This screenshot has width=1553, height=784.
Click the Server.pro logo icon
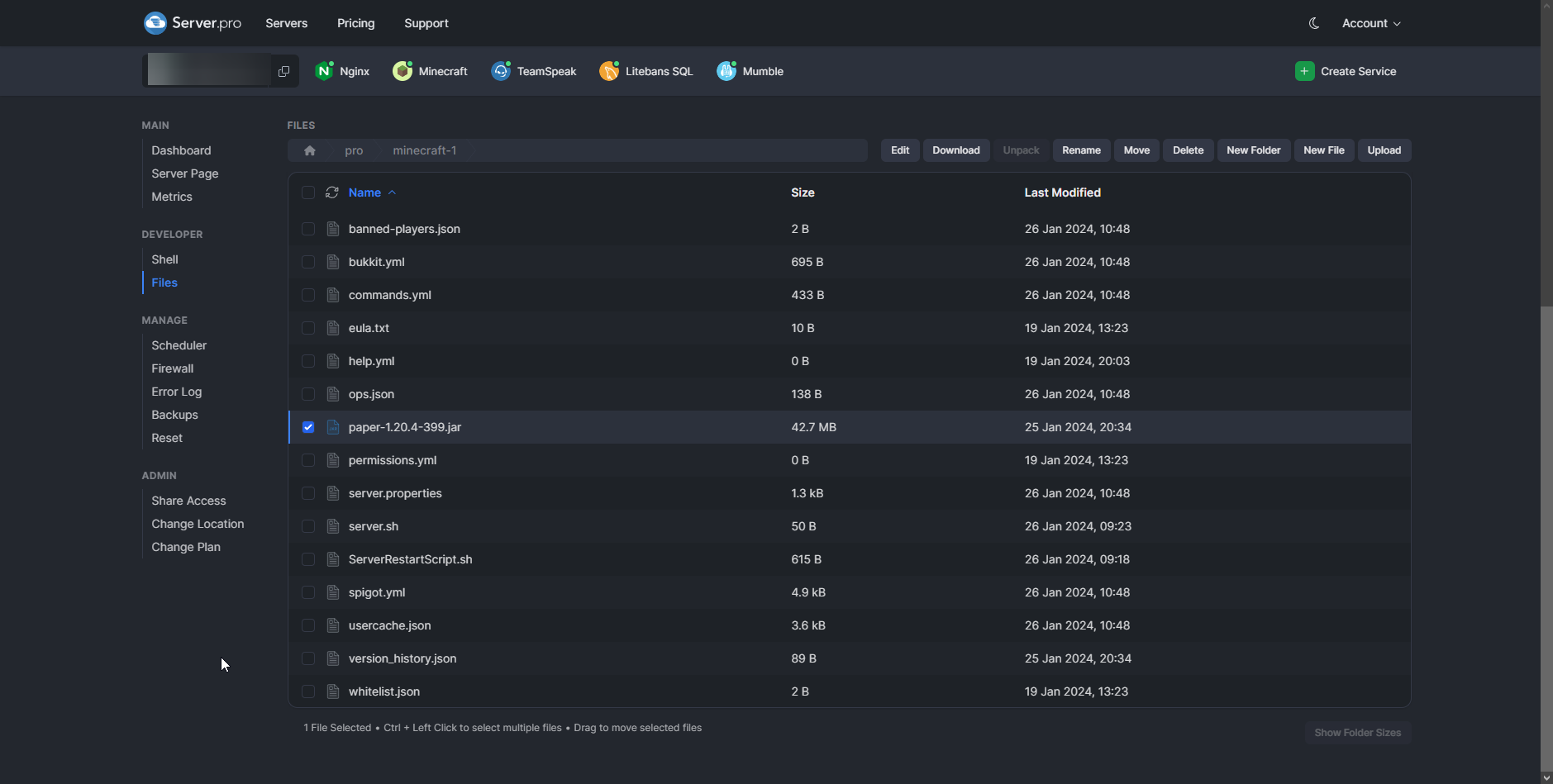155,23
